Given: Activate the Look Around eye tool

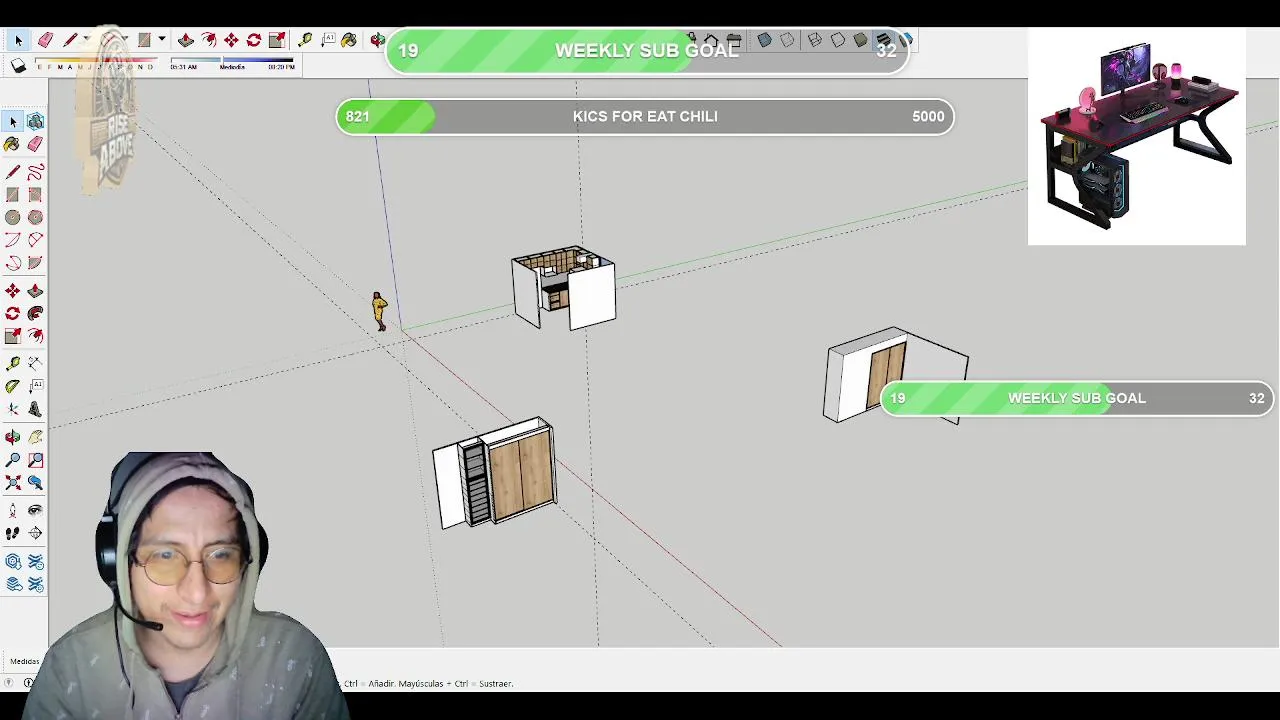Looking at the screenshot, I should pos(35,510).
